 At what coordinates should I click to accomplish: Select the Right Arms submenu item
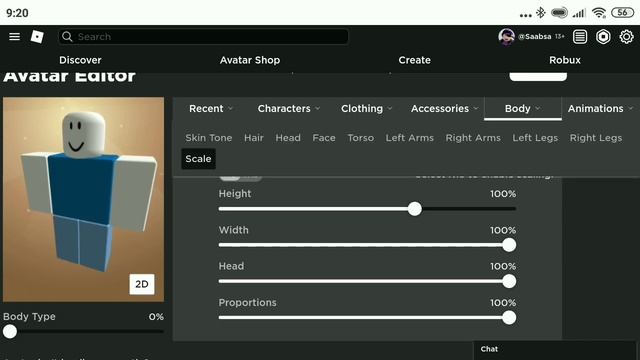[473, 138]
